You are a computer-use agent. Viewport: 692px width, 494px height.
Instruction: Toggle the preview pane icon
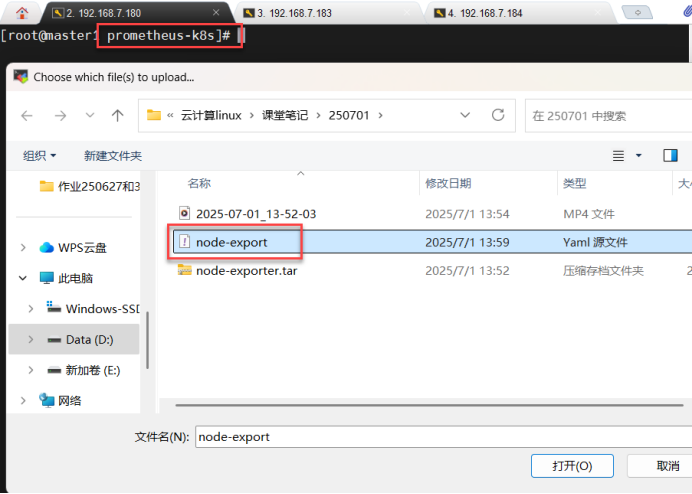(x=670, y=156)
